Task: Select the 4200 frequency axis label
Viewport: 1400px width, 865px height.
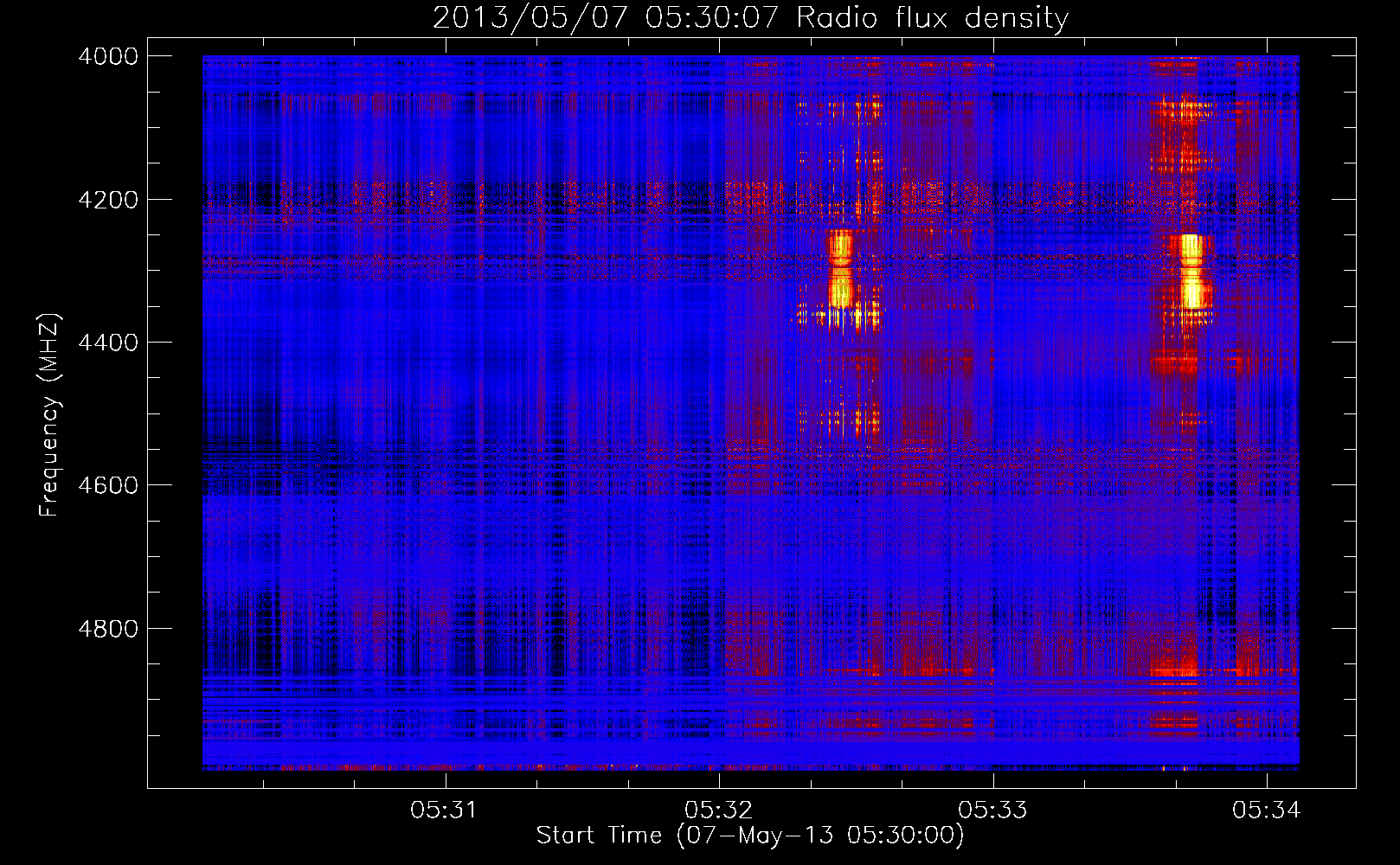Action: [x=108, y=200]
